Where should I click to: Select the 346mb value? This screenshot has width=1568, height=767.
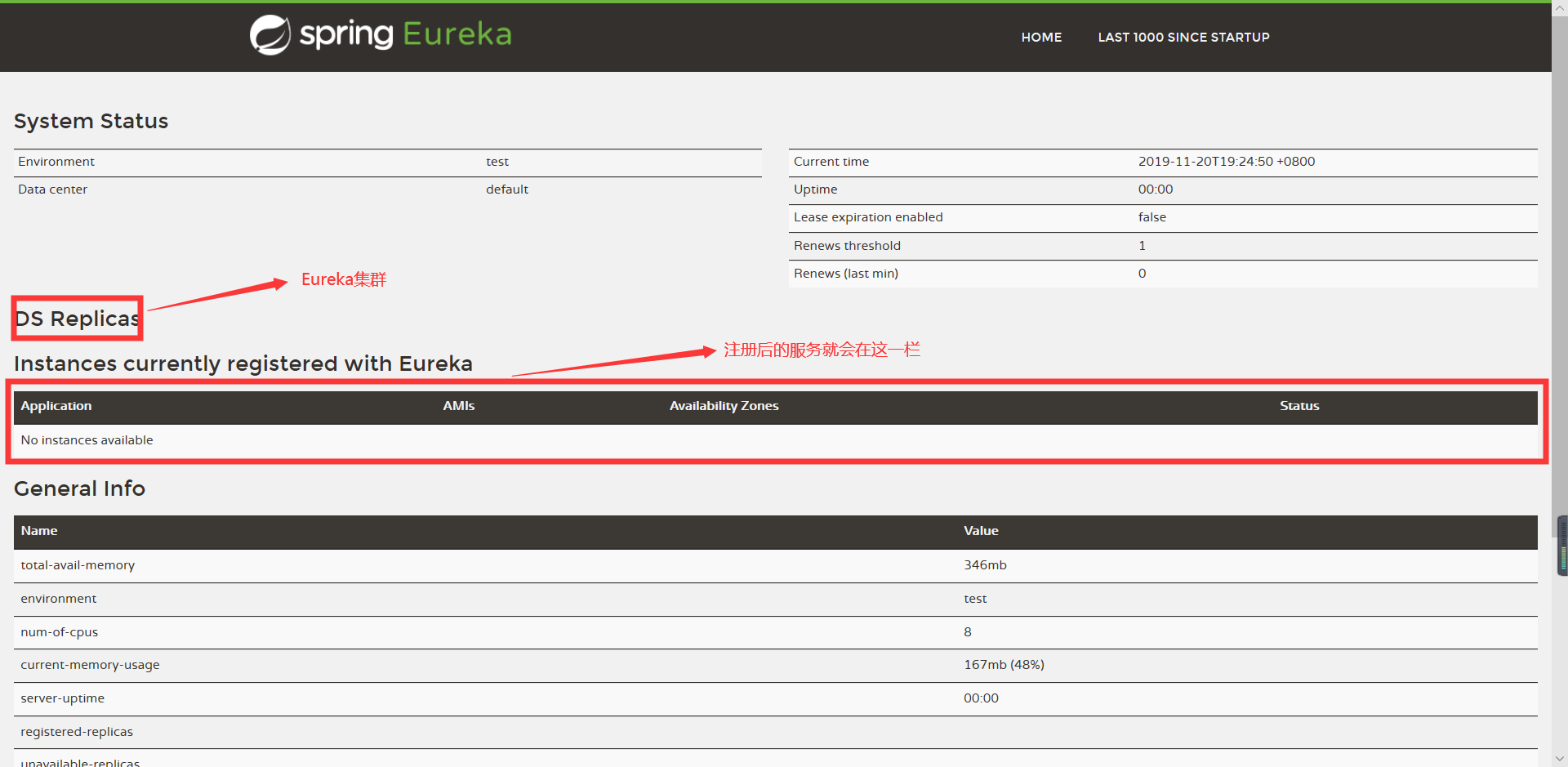(985, 565)
